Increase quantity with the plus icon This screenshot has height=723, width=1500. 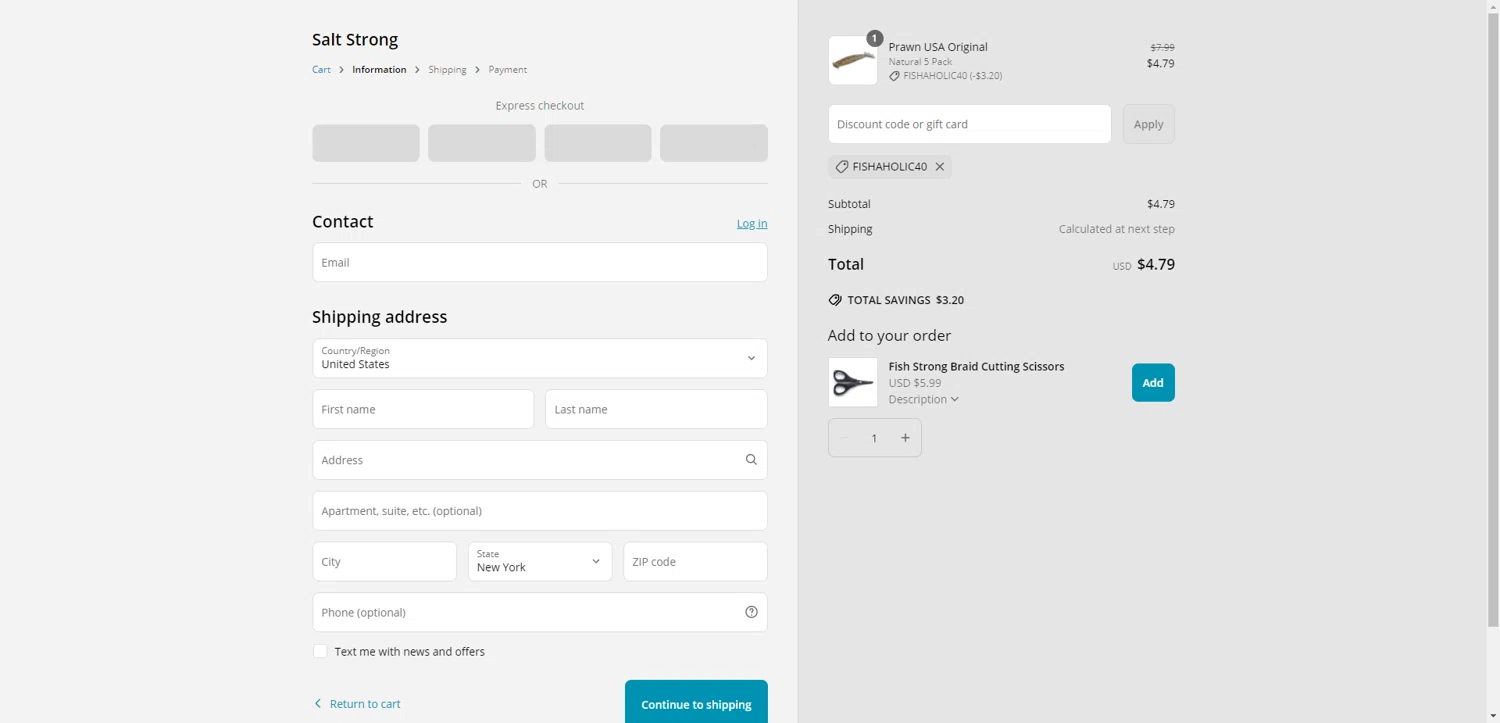coord(905,438)
